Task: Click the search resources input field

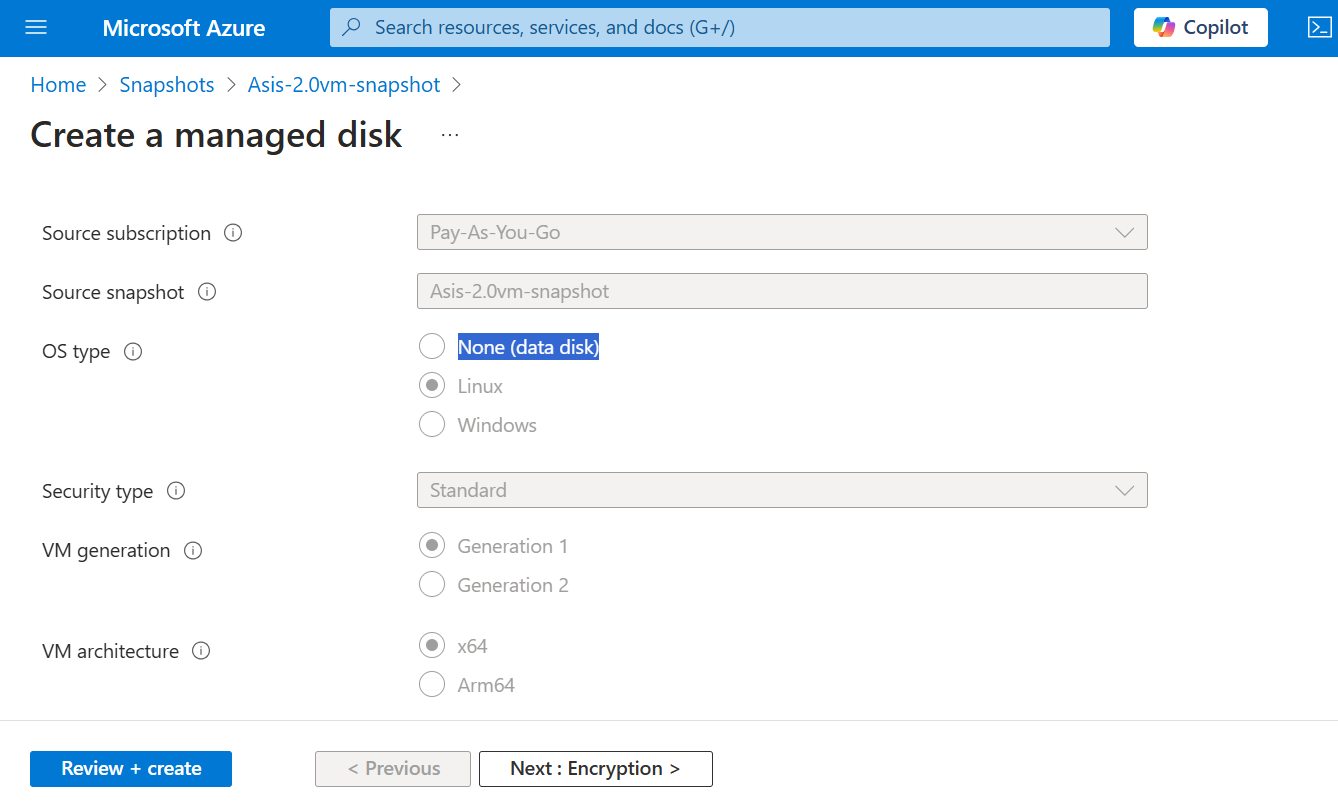Action: click(x=720, y=27)
